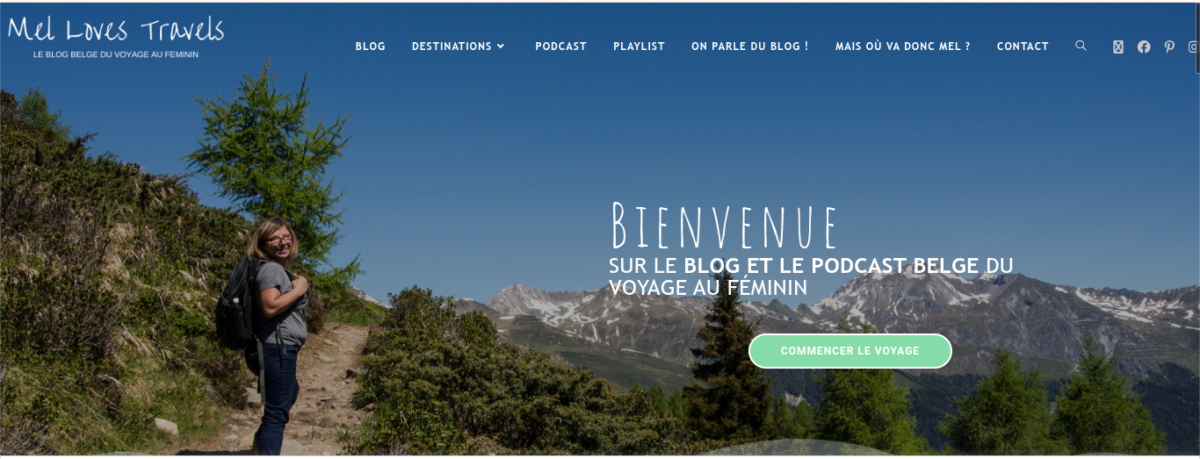Click the 'Commencer le voyage' button
Viewport: 1200px width, 459px height.
[x=850, y=351]
